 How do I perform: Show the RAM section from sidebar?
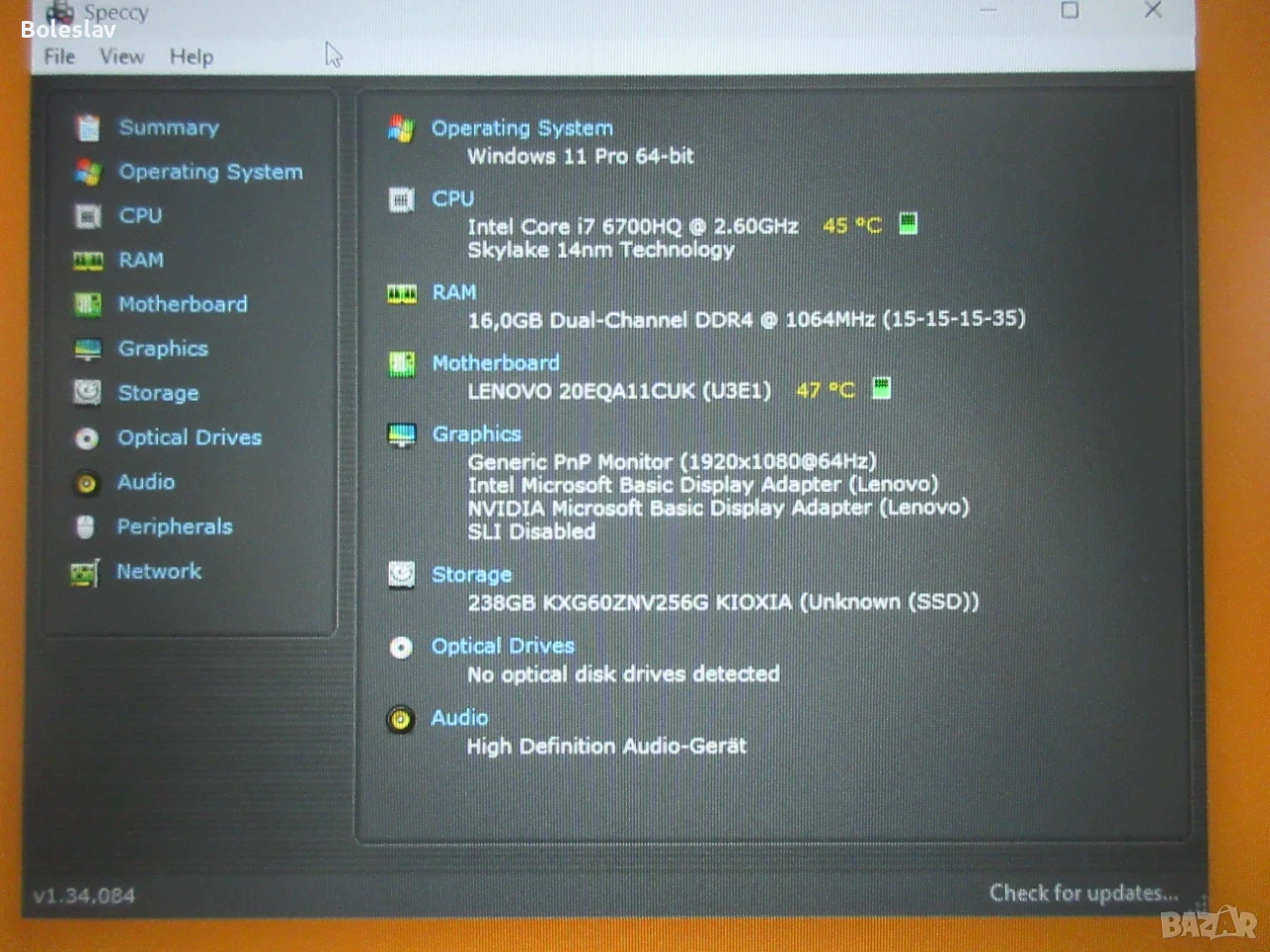click(141, 260)
